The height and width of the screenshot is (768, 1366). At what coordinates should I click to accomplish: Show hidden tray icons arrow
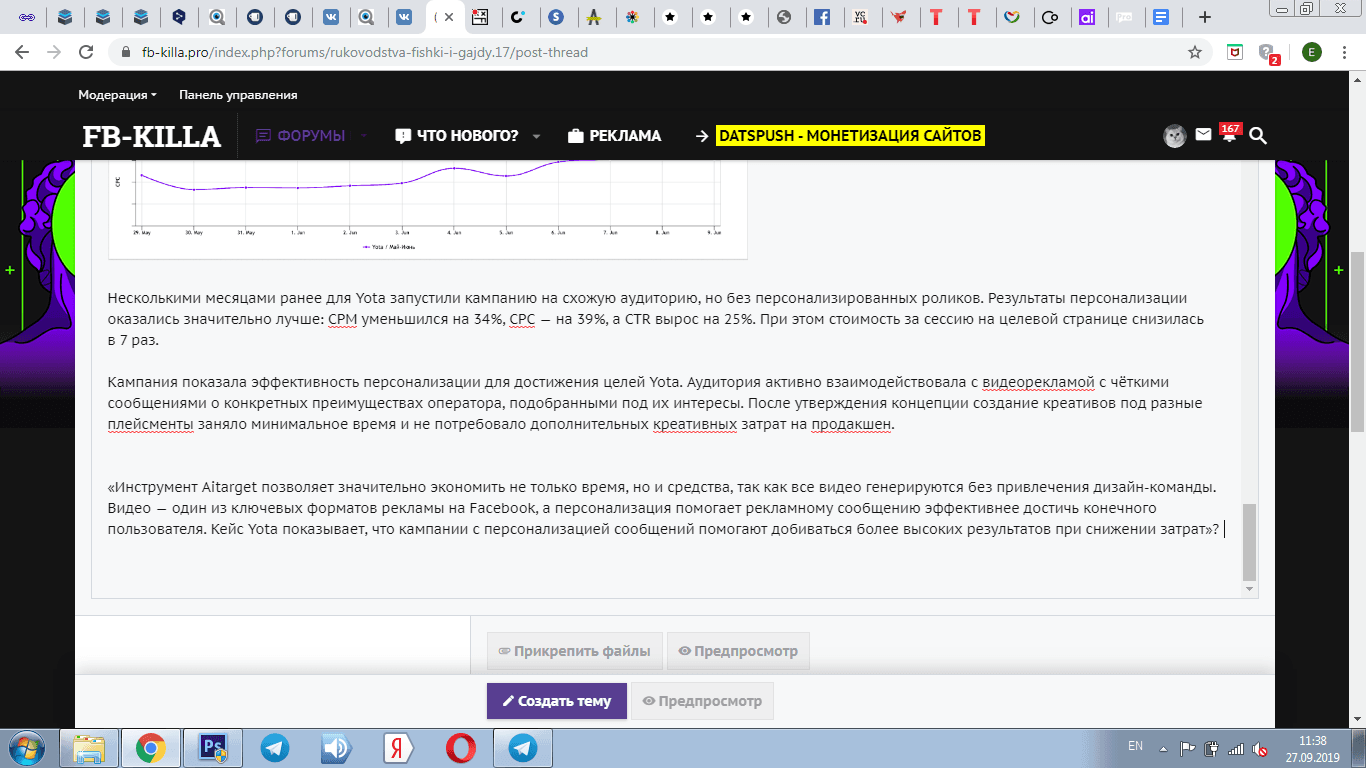pyautogui.click(x=1164, y=748)
